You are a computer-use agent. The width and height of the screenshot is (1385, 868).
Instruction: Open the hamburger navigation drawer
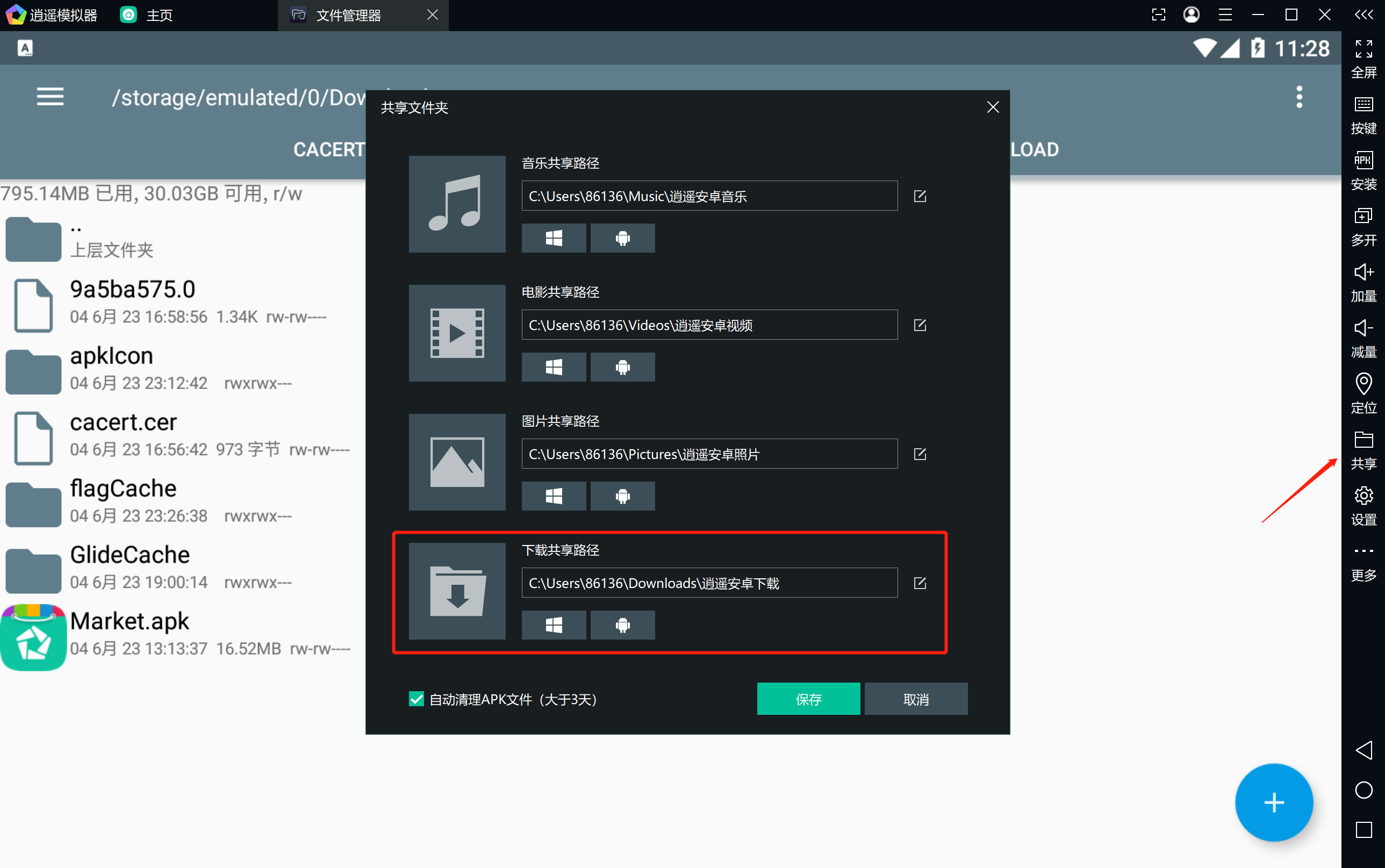(50, 96)
